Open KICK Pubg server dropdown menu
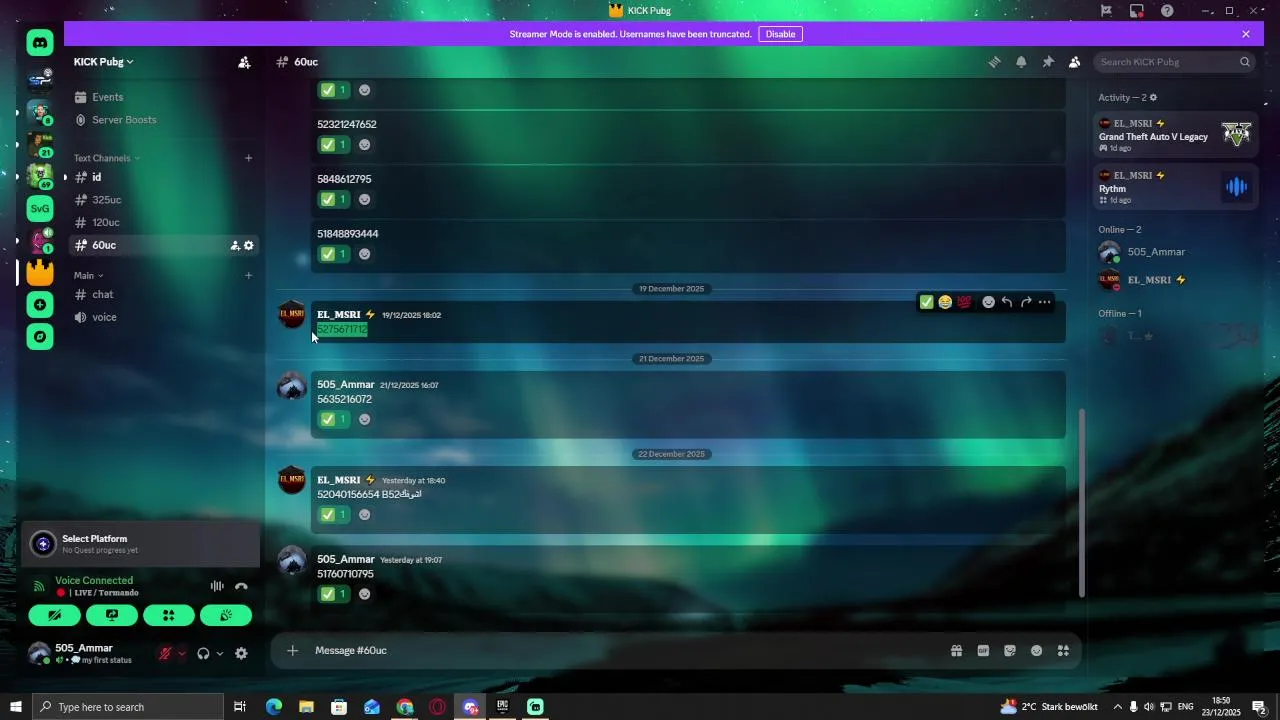The width and height of the screenshot is (1280, 720). pyautogui.click(x=103, y=62)
